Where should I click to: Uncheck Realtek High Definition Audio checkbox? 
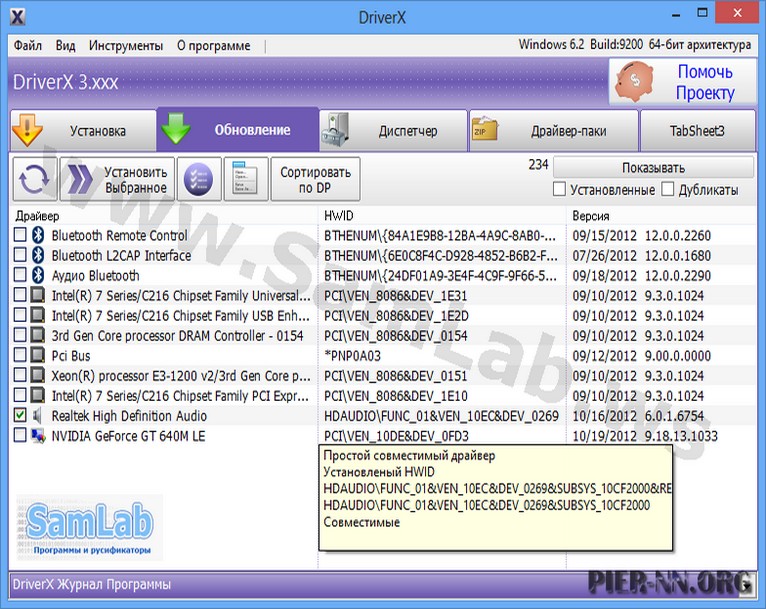[20, 416]
